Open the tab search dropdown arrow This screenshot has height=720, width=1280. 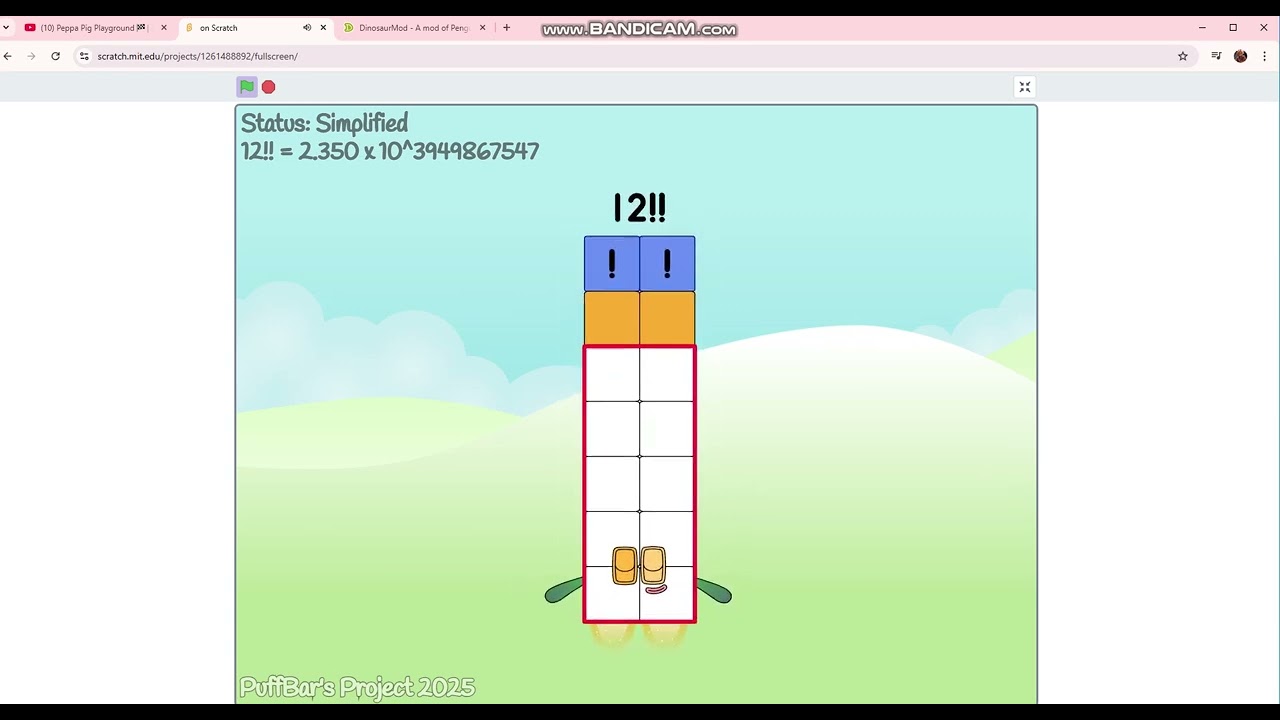6,28
